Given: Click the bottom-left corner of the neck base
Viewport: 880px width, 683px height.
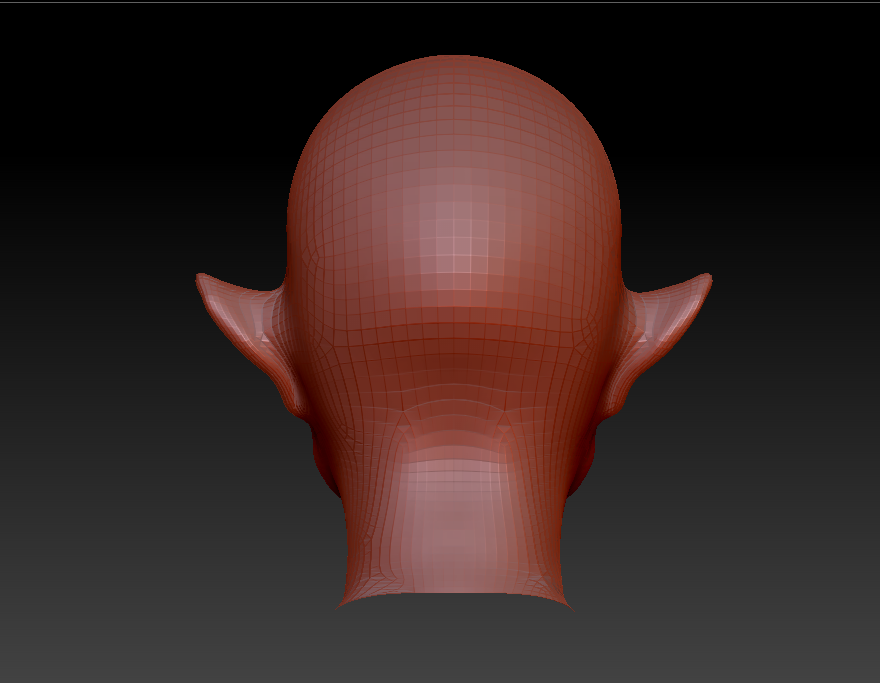Looking at the screenshot, I should (342, 604).
